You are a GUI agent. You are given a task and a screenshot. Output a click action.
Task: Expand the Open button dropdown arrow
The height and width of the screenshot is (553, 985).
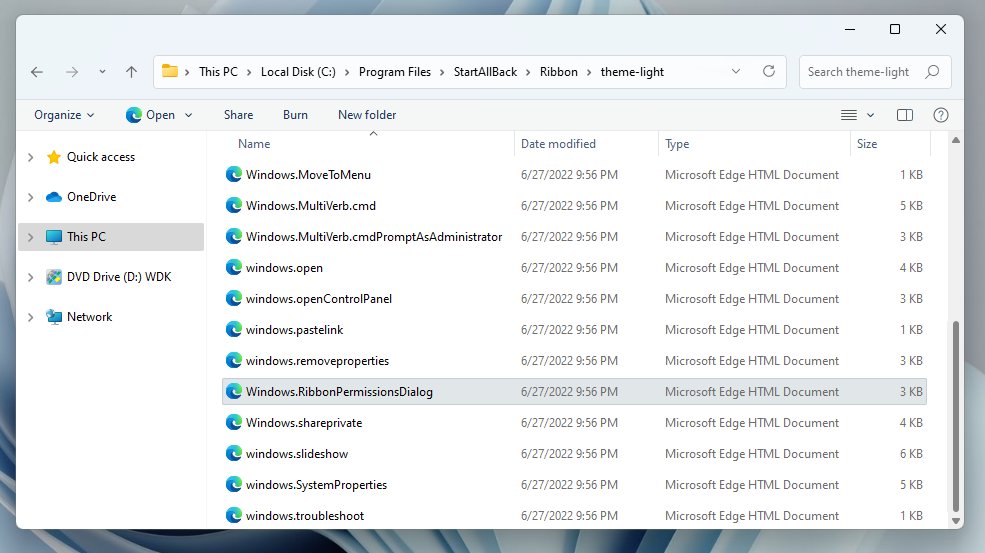188,115
